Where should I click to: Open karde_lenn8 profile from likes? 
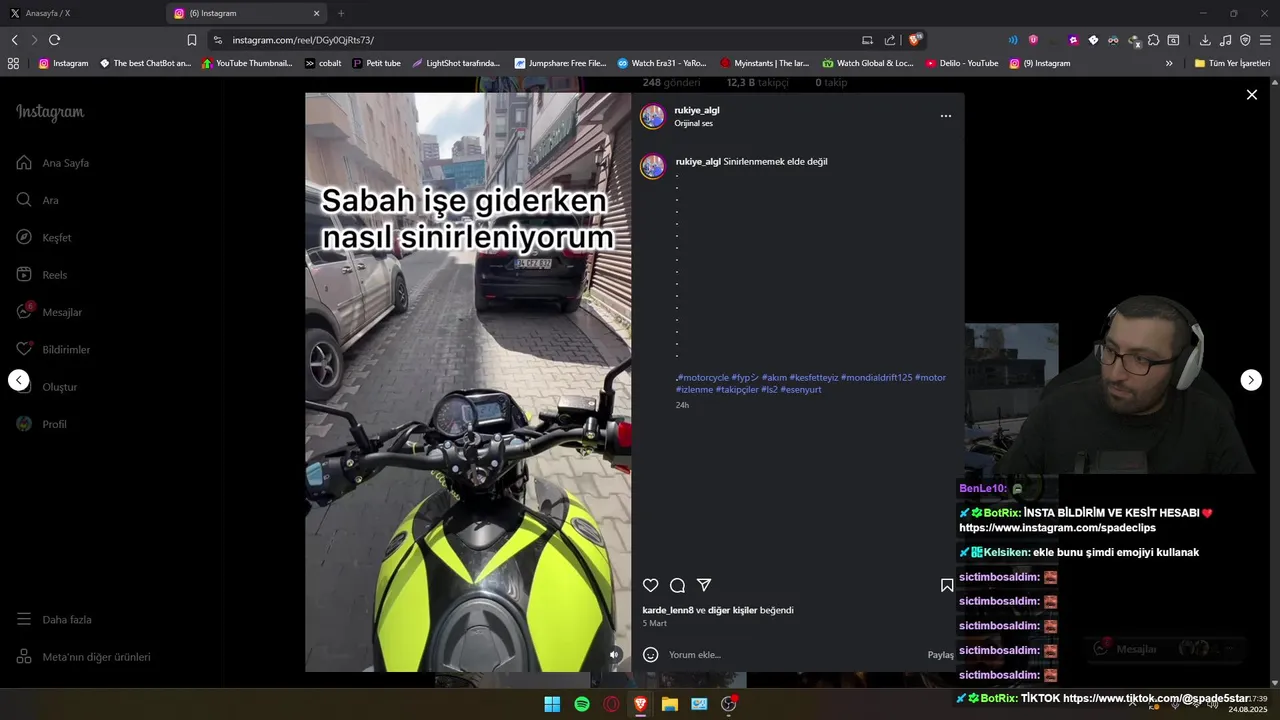coord(667,610)
